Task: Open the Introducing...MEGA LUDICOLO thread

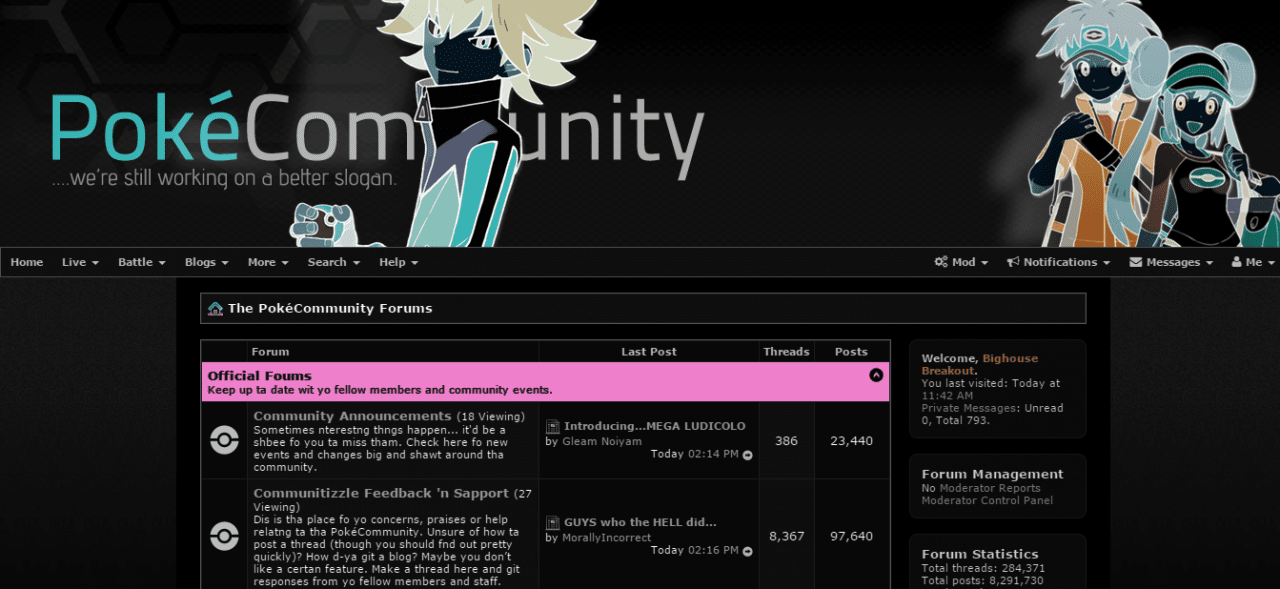Action: click(655, 426)
